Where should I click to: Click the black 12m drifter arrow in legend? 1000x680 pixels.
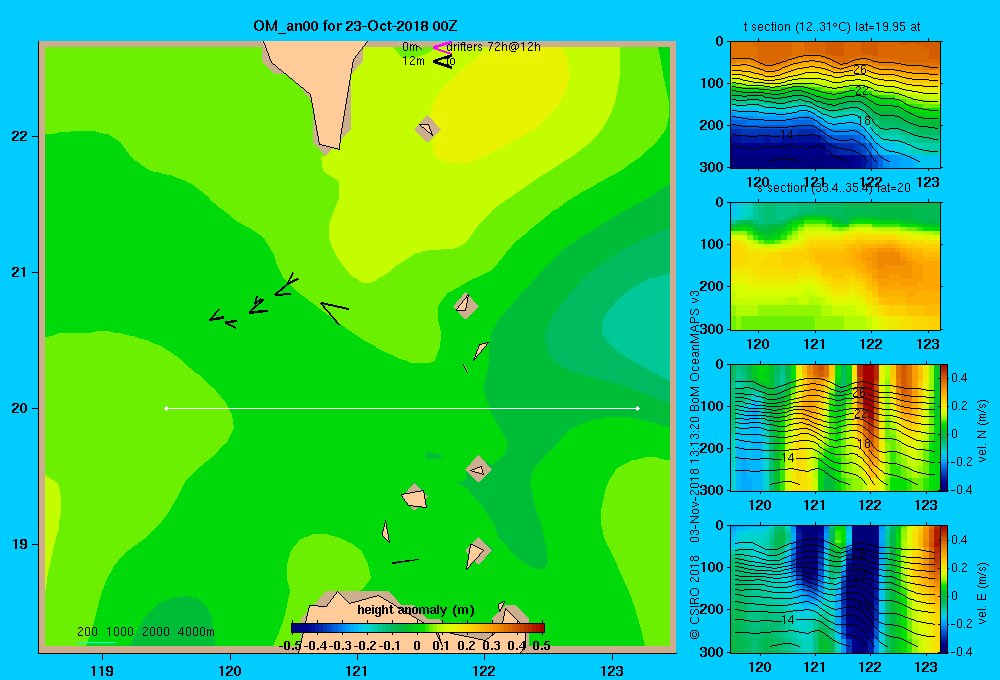point(442,61)
